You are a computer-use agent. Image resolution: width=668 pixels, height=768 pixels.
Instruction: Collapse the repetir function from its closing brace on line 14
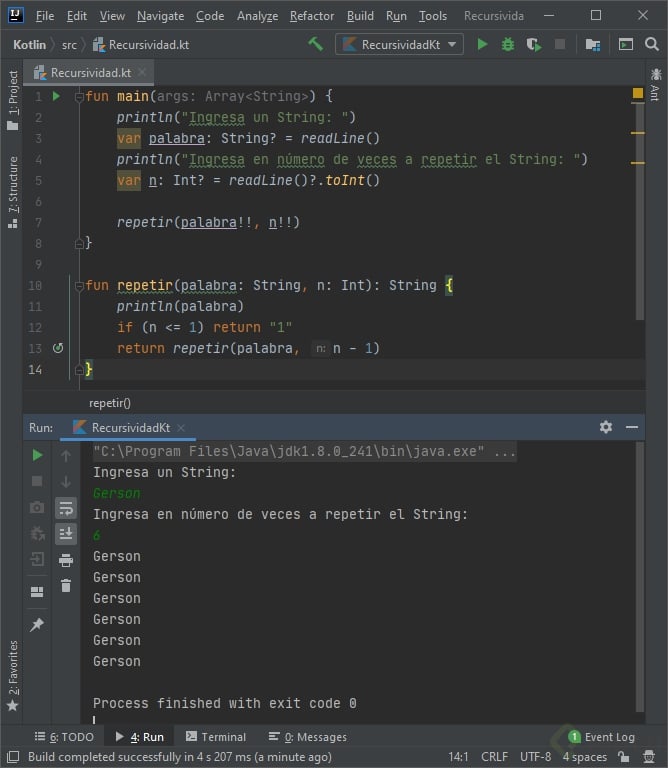click(x=79, y=370)
